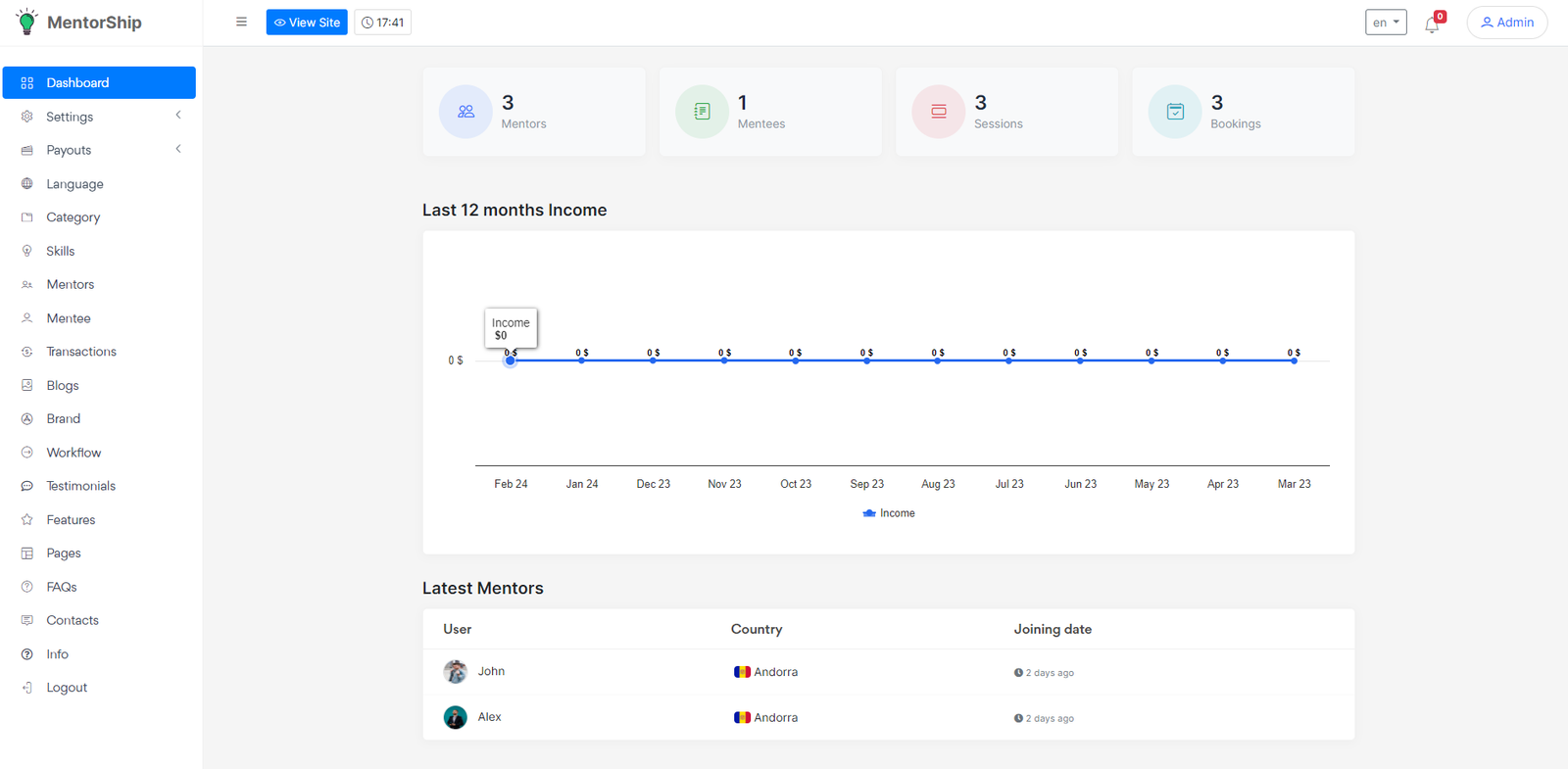
Task: Click the notification bell icon
Action: [1432, 24]
